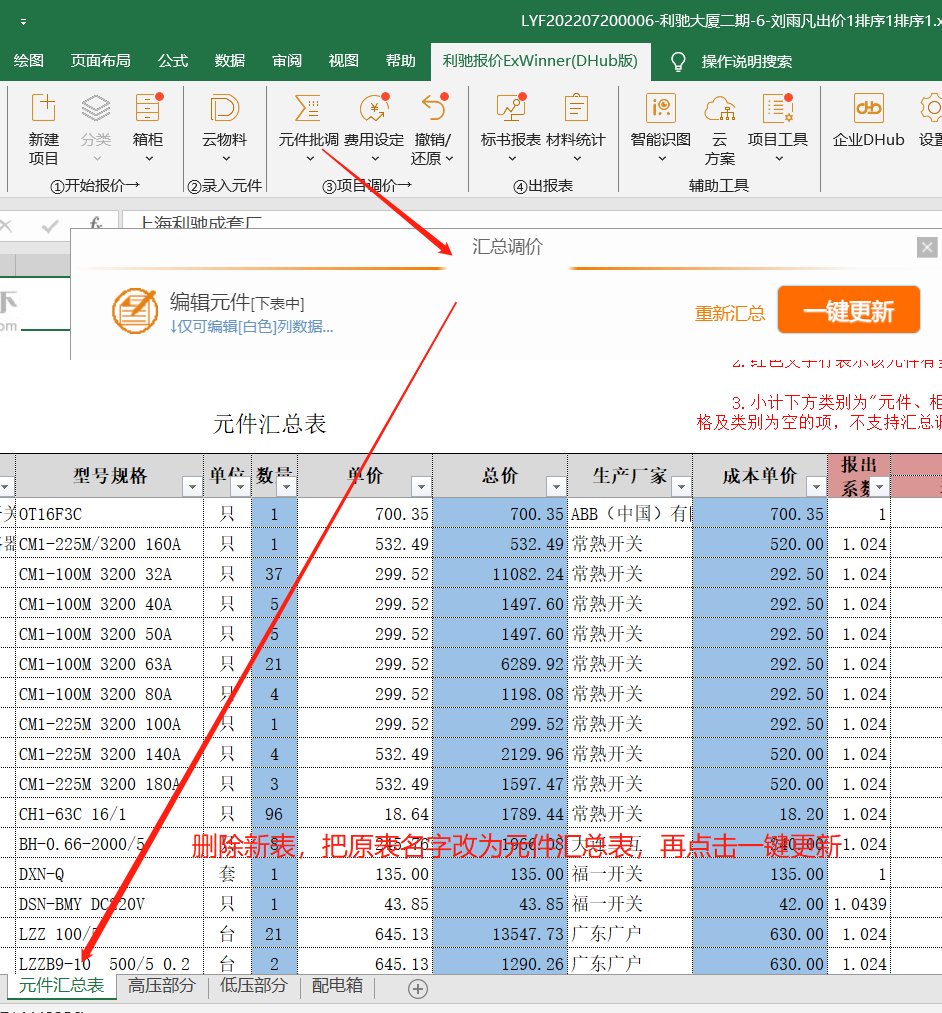The width and height of the screenshot is (942, 1013).
Task: Click the 仅可编辑[白色]列数据 hint link
Action: click(251, 327)
